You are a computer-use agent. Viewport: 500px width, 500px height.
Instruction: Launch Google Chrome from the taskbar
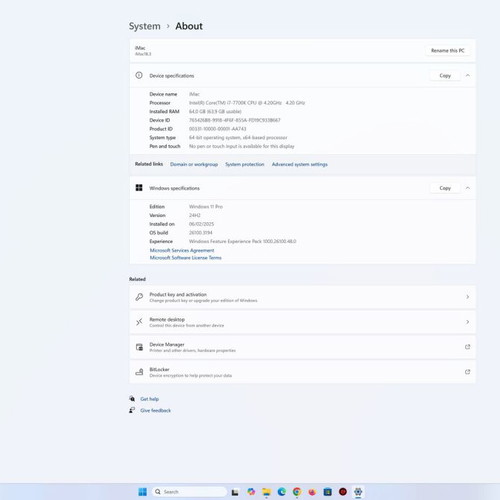297,492
